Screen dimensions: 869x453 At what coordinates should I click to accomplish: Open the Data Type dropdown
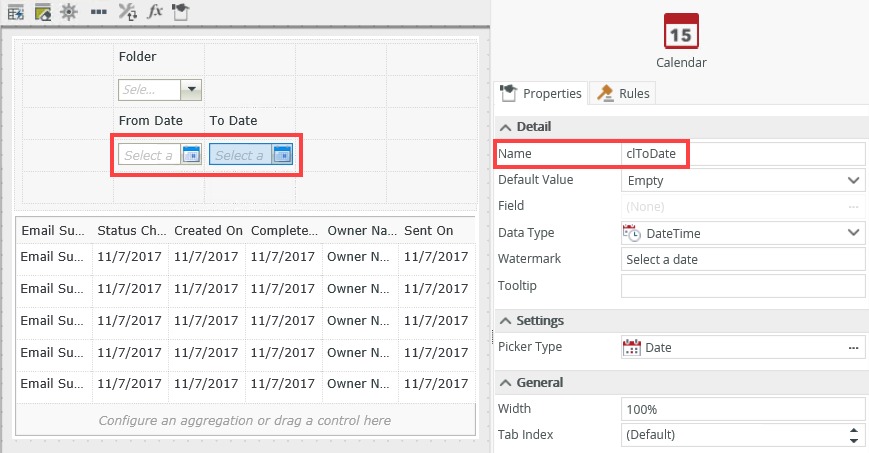853,233
